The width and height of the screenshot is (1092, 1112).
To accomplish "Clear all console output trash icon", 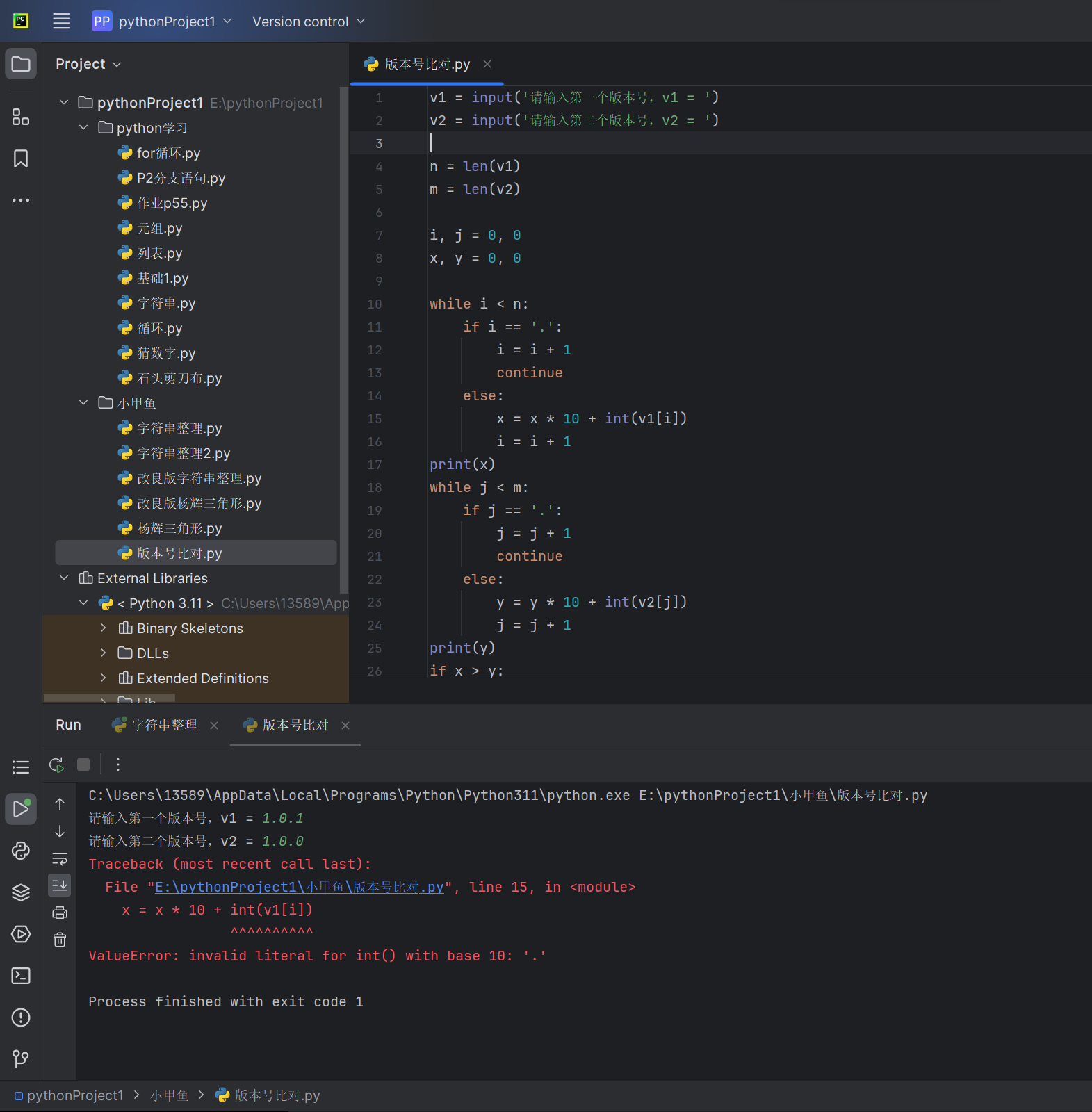I will [x=60, y=940].
